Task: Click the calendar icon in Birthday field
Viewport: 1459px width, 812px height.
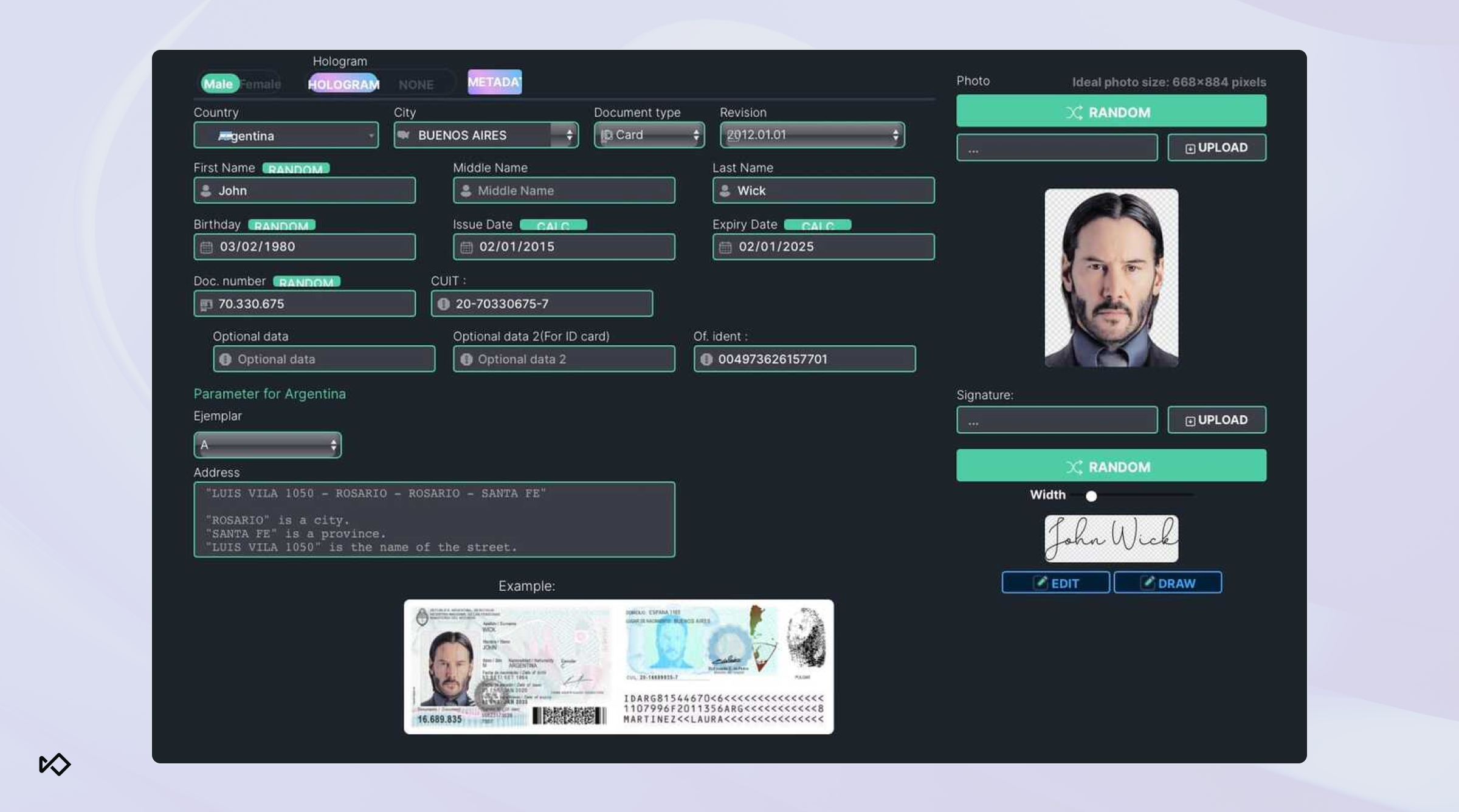Action: 207,247
